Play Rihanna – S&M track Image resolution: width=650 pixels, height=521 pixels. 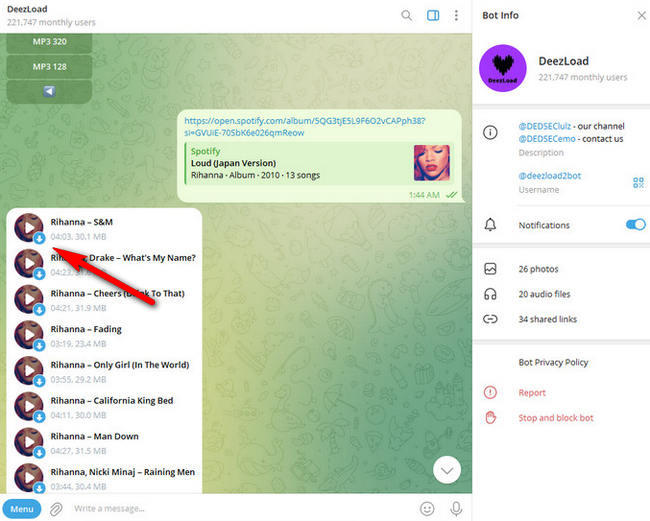[x=29, y=227]
